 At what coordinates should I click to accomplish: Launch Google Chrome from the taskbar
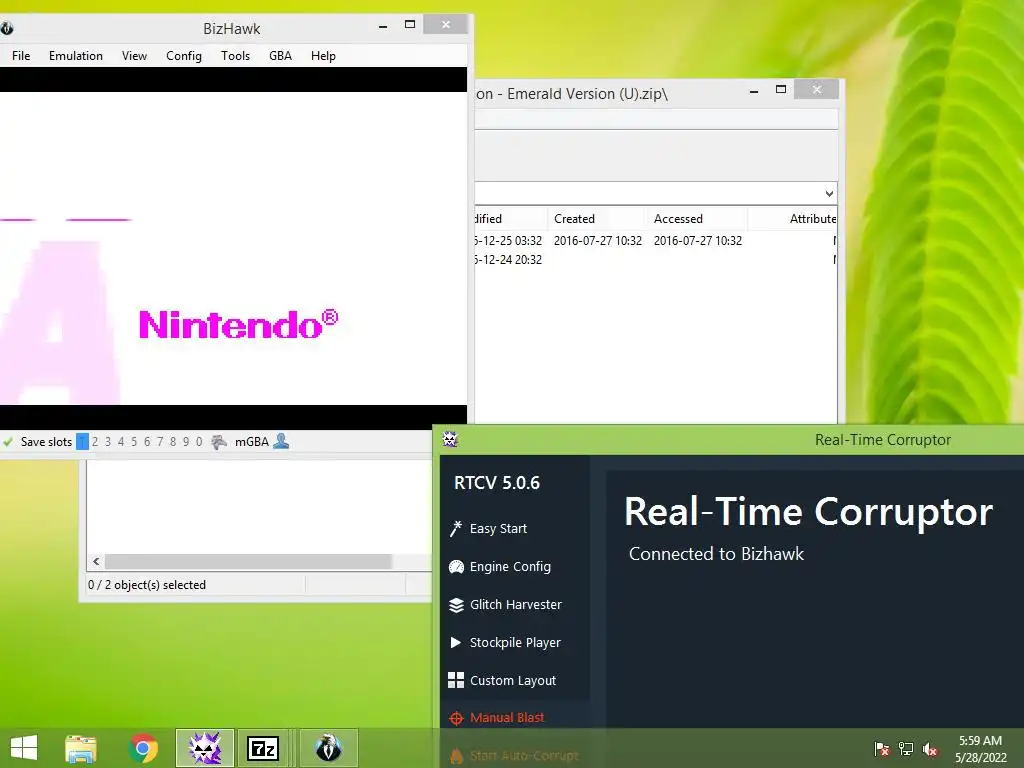143,748
